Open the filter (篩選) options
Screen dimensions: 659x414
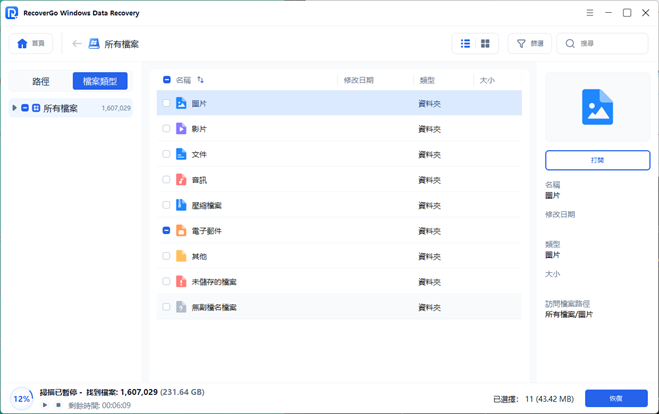coord(530,44)
